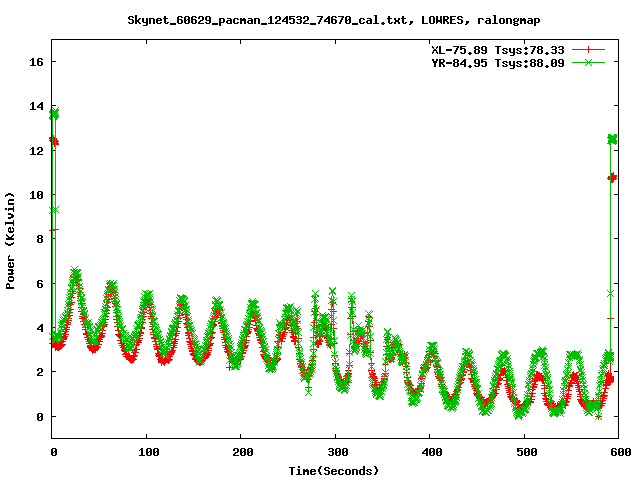Click the "Power (Kelvin)" y-axis label
The width and height of the screenshot is (640, 480).
[x=10, y=241]
